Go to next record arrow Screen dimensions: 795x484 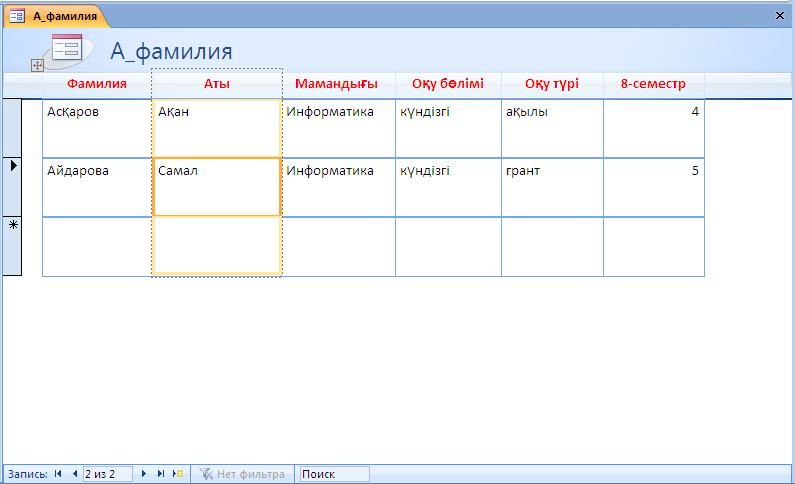click(143, 474)
